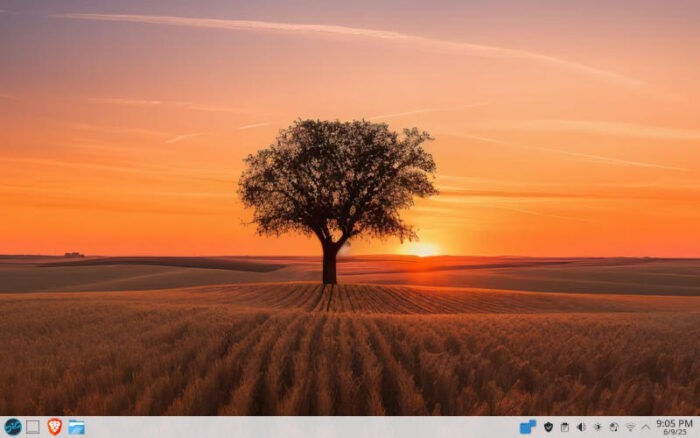
Task: Open the application launcher menu
Action: [12, 427]
